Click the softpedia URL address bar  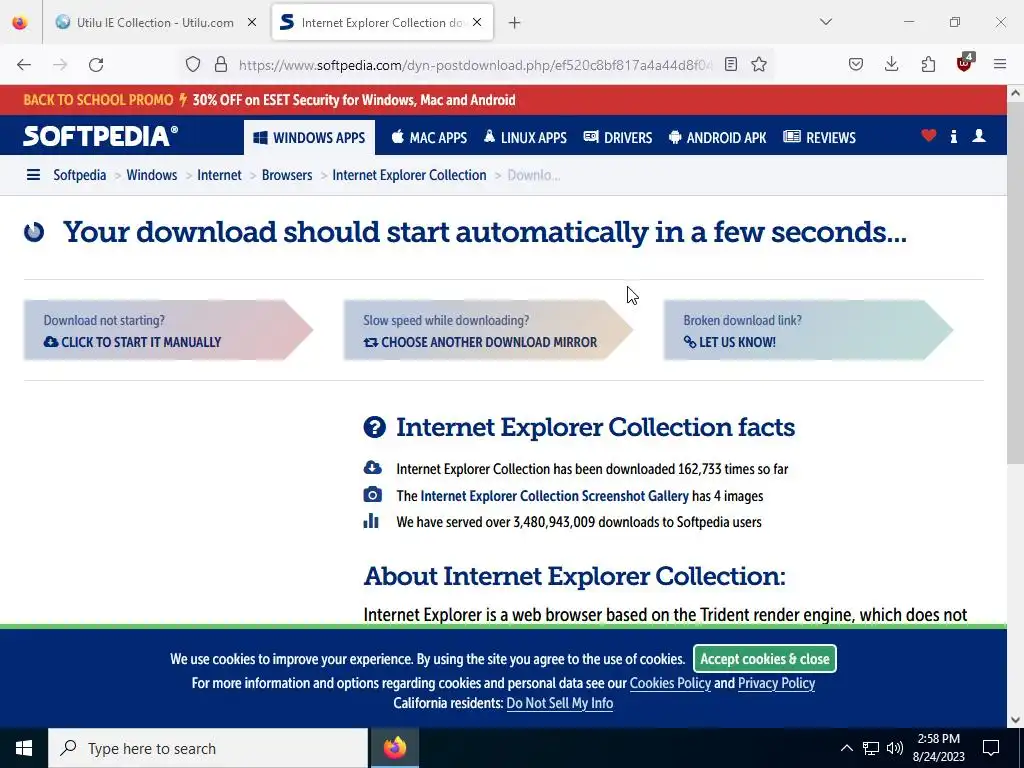coord(475,65)
